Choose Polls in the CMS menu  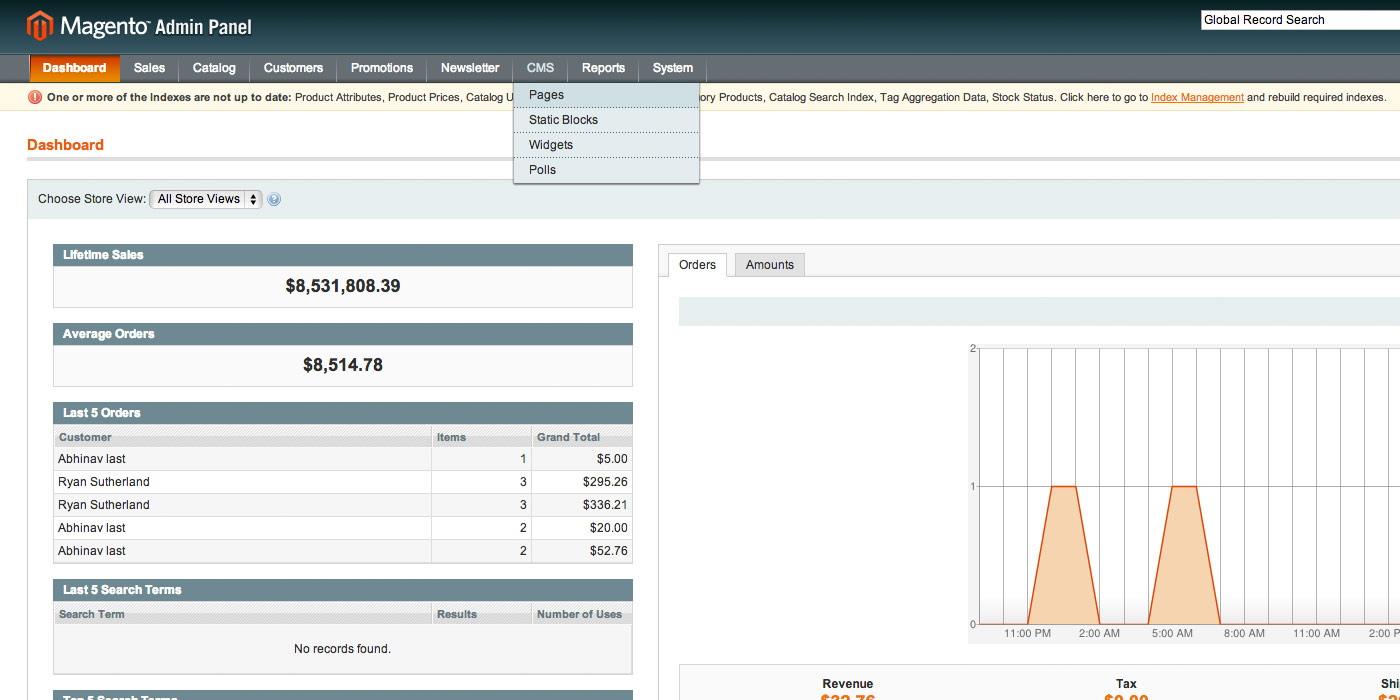coord(606,170)
